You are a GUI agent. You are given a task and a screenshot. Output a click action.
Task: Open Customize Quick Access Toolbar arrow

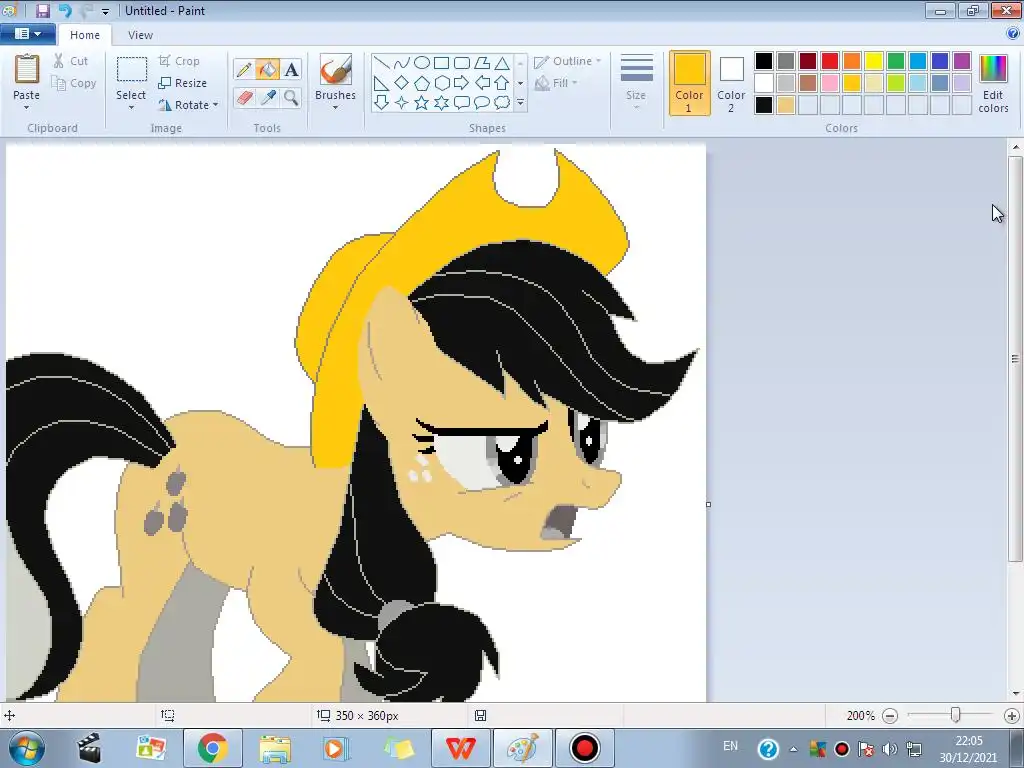click(105, 11)
